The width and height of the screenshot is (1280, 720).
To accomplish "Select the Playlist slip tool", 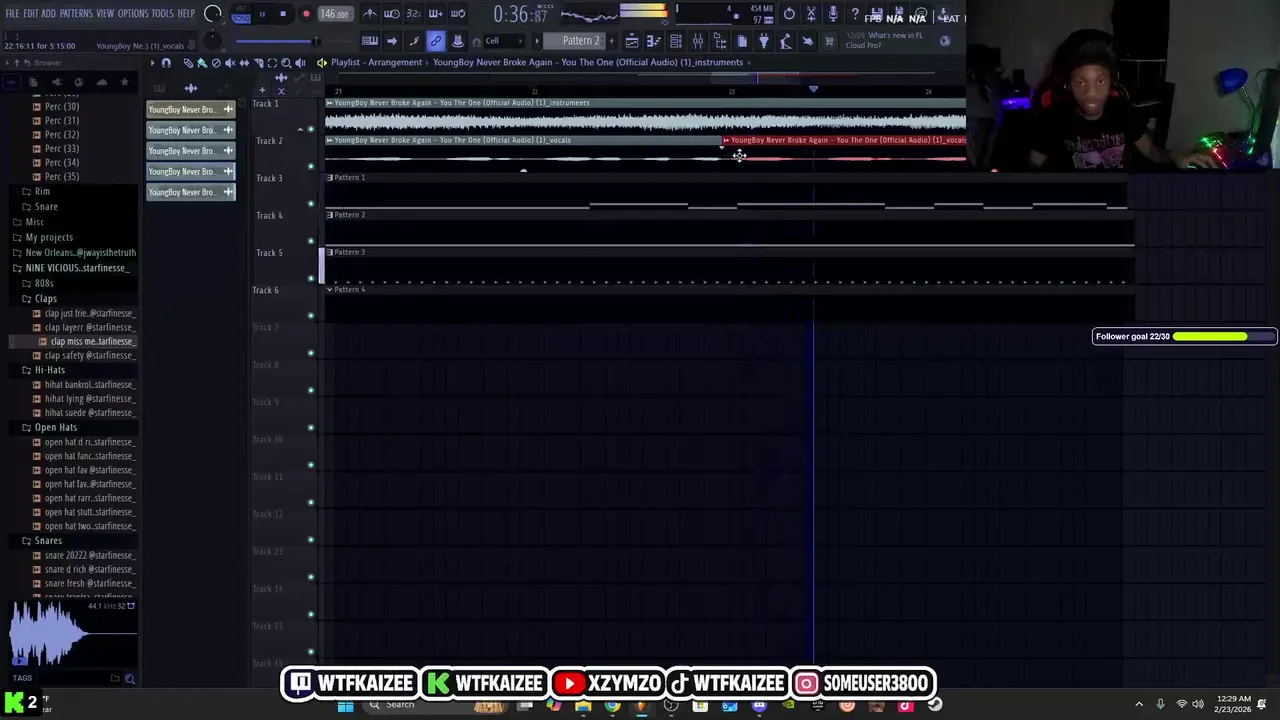I will [x=243, y=63].
